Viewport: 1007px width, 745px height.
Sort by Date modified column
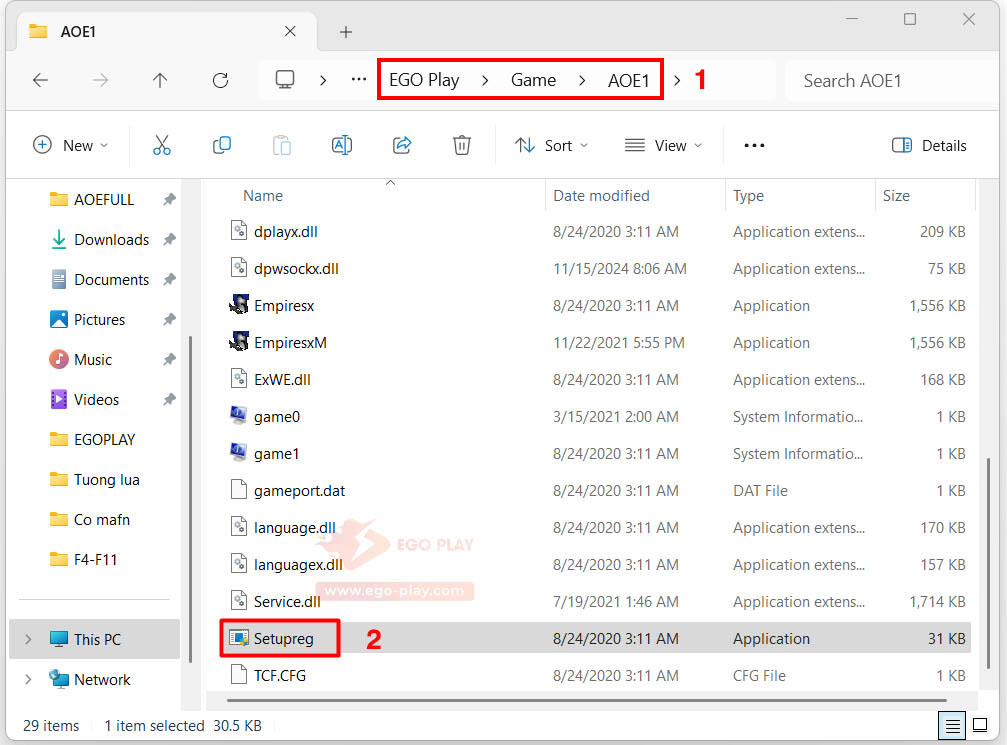click(x=601, y=196)
